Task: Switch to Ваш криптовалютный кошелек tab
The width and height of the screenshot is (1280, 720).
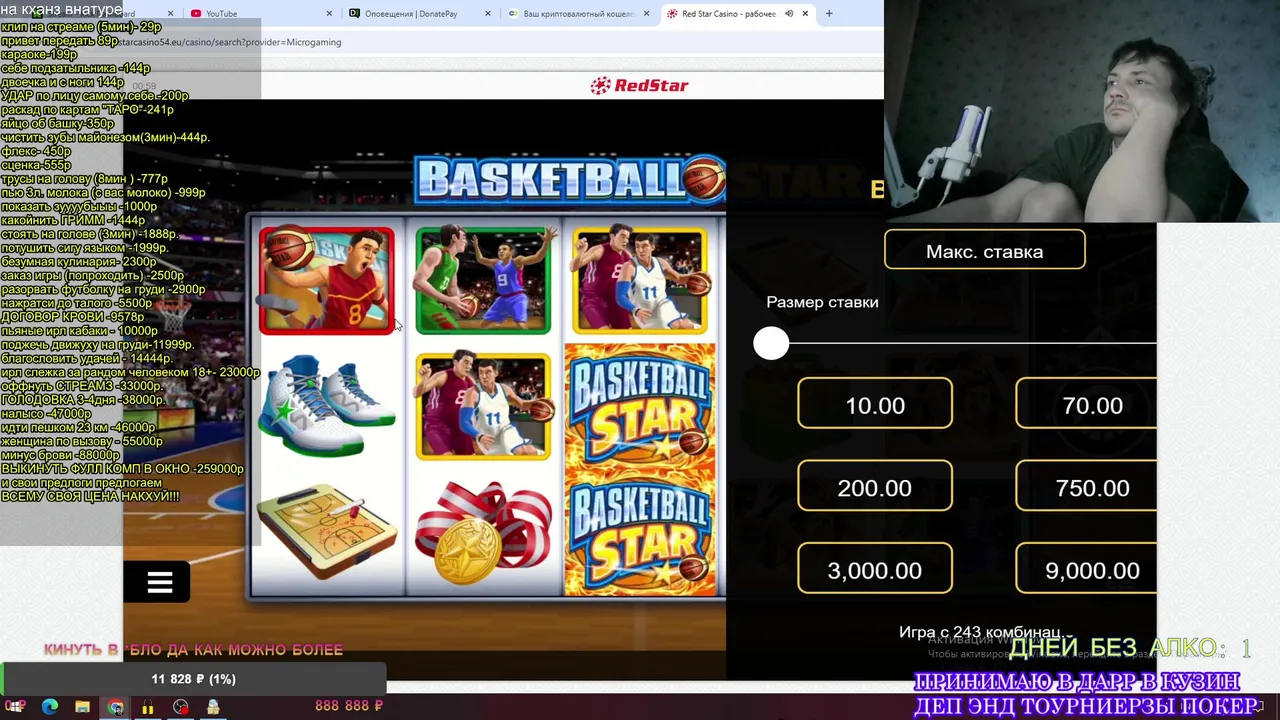Action: coord(578,14)
